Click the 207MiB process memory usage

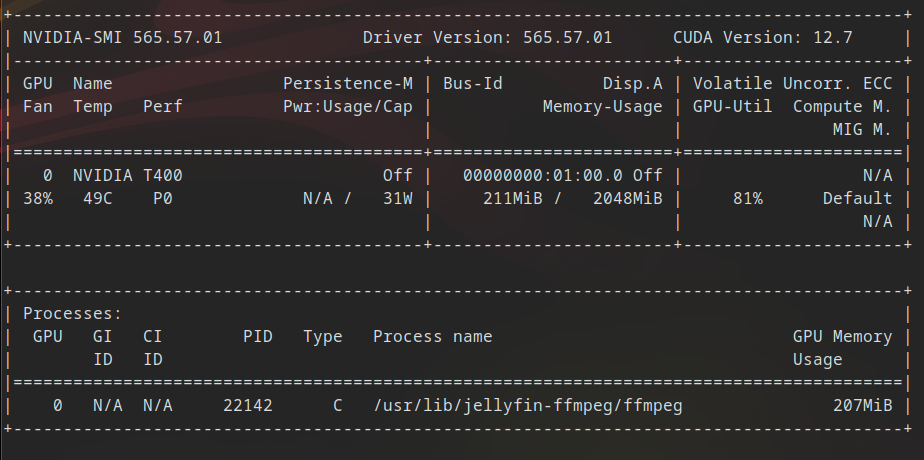863,406
